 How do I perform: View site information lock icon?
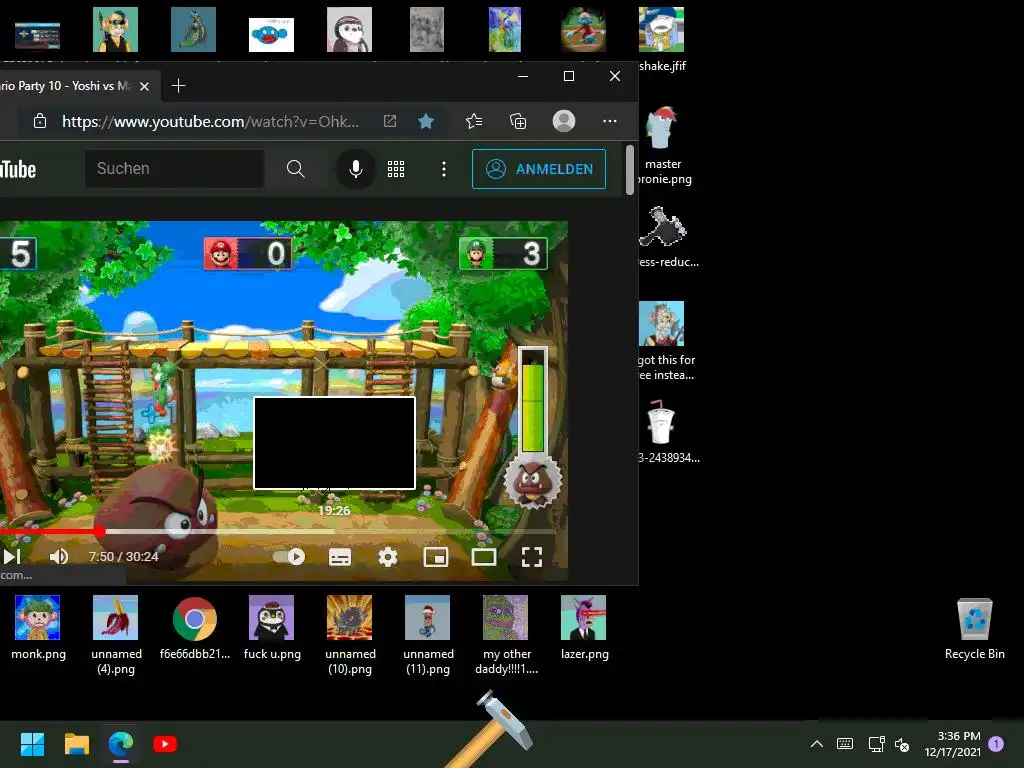[40, 121]
